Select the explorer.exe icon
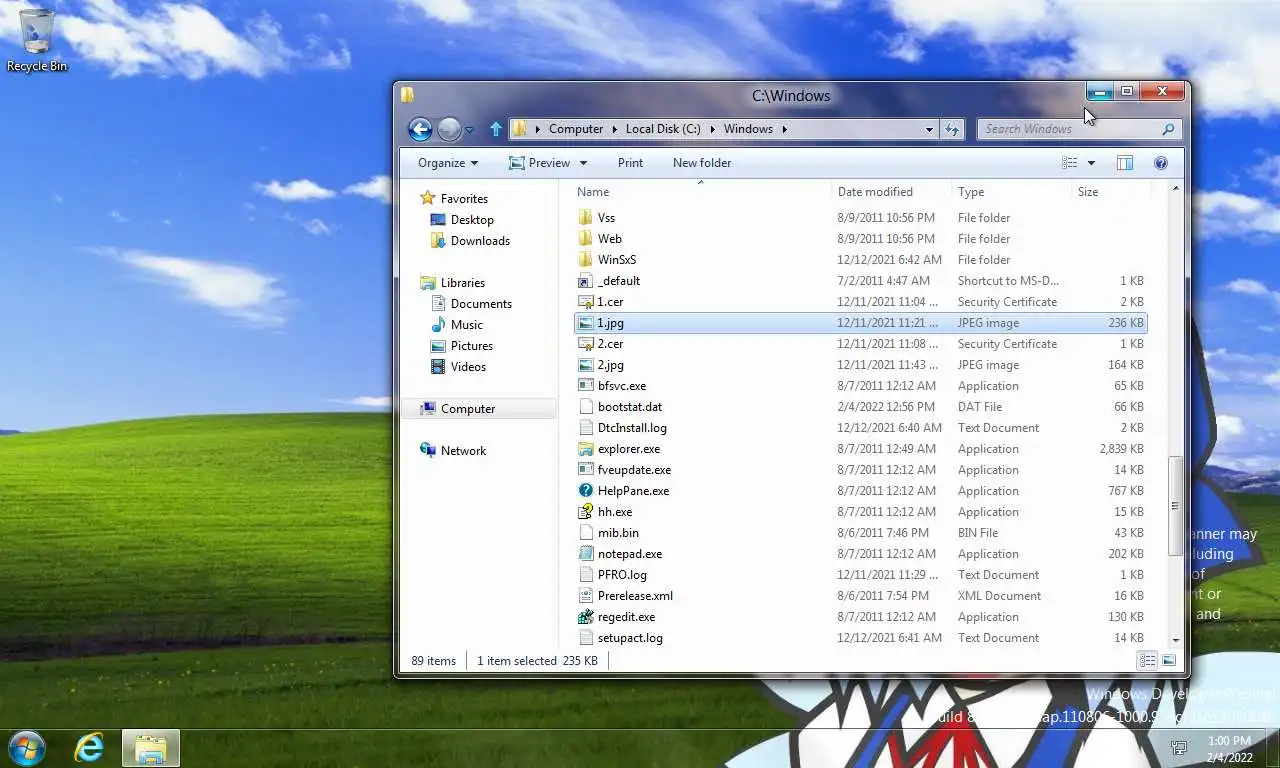The height and width of the screenshot is (768, 1280). [586, 449]
